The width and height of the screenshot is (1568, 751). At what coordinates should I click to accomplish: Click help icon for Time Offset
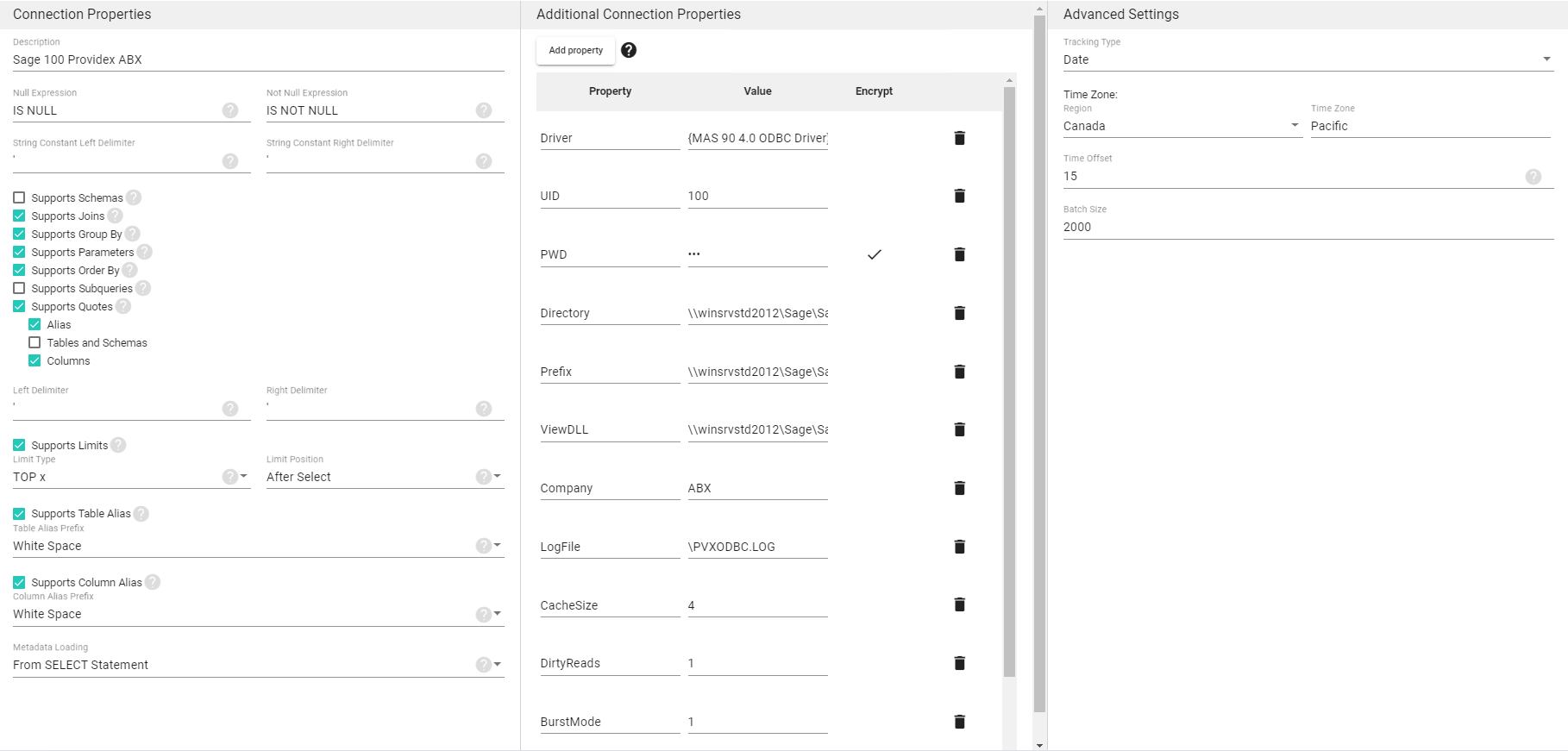coord(1533,177)
